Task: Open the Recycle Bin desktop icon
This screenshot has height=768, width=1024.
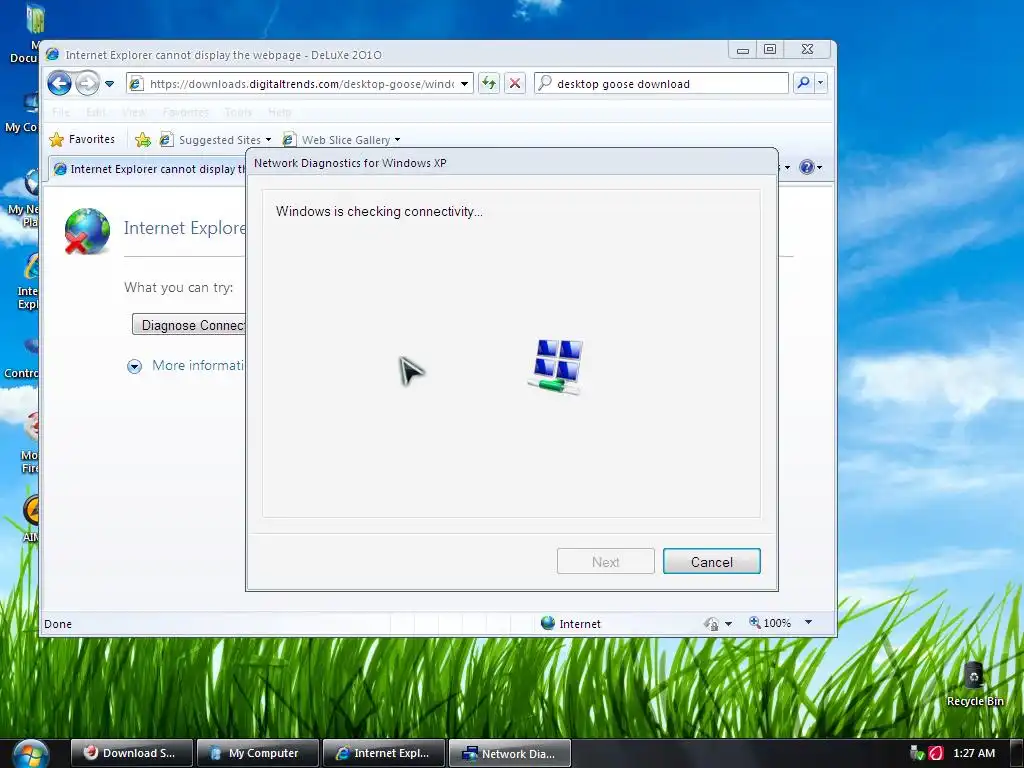Action: [x=974, y=684]
